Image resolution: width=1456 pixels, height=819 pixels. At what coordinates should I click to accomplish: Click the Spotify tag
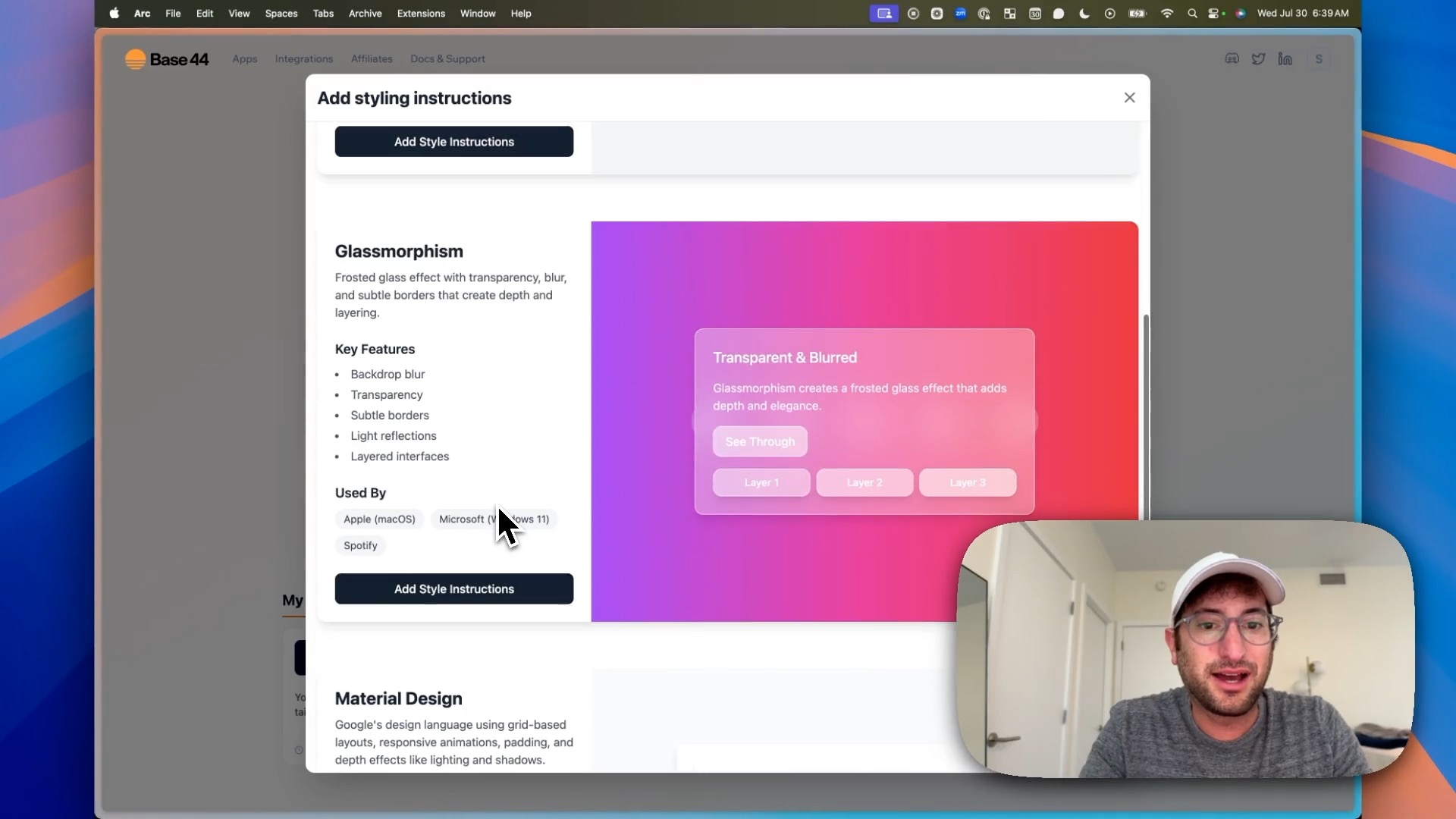point(360,545)
